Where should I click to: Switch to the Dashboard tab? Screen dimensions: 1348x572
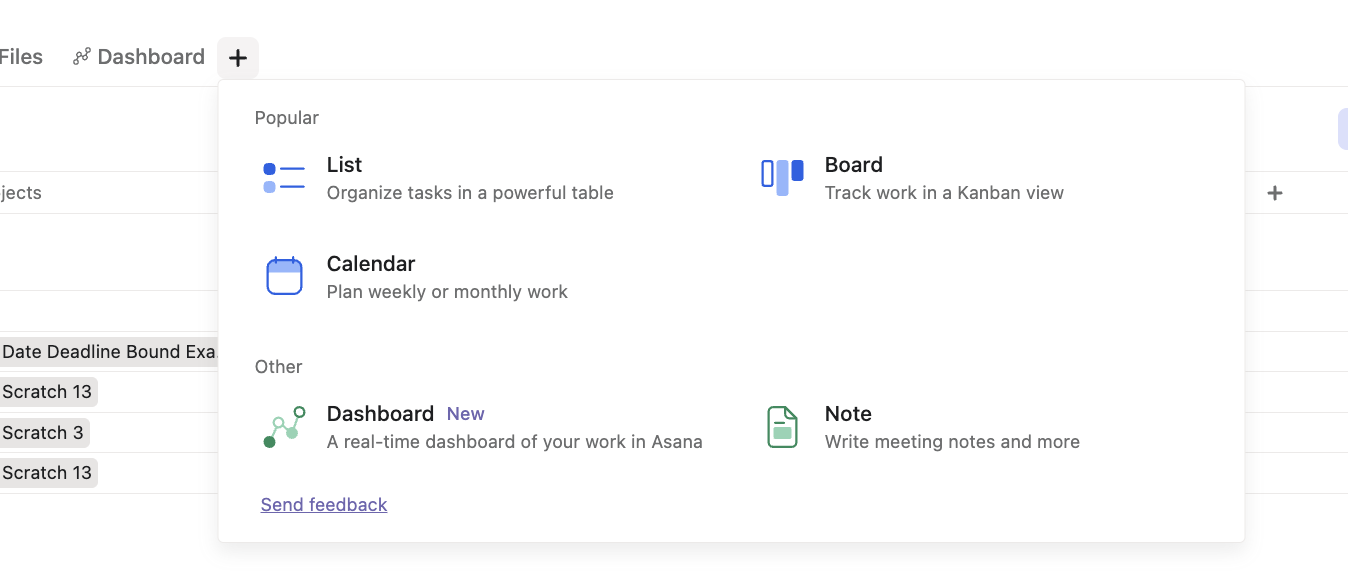click(151, 57)
